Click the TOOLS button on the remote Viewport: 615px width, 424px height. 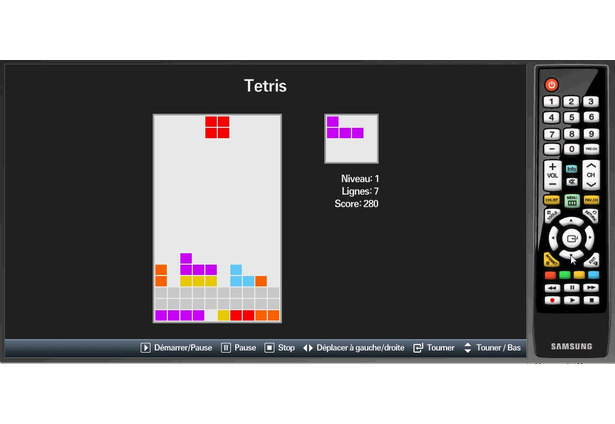point(552,215)
